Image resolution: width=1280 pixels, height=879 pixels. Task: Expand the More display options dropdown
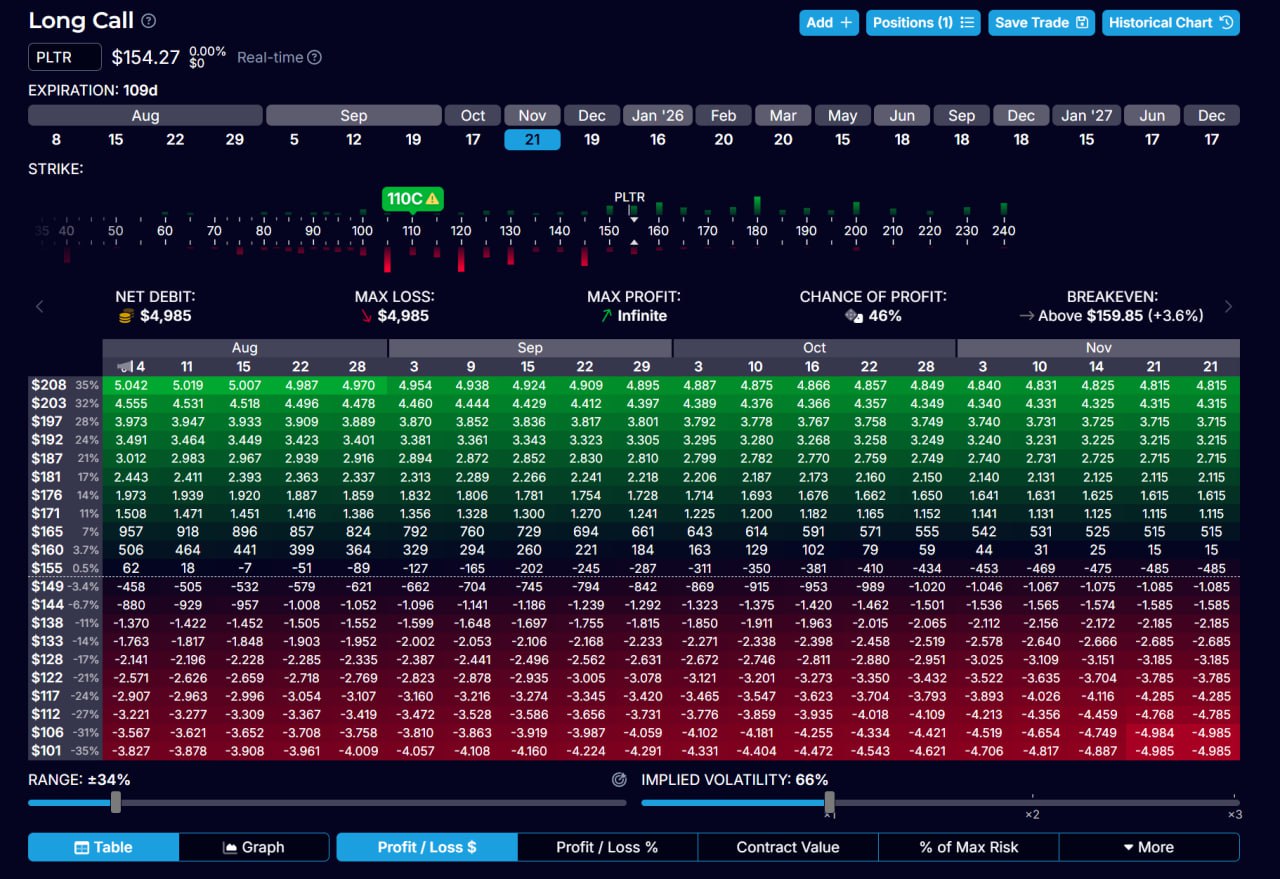pos(1148,847)
